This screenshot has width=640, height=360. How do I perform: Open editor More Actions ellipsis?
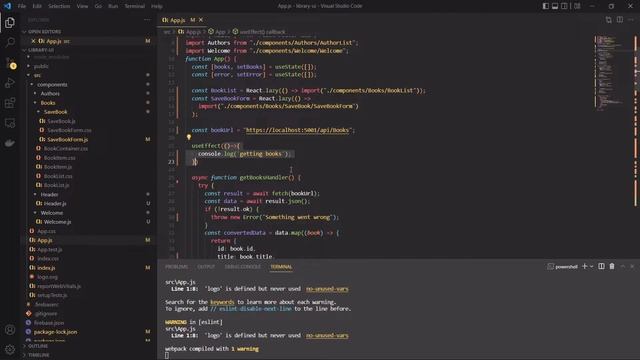(x=631, y=20)
